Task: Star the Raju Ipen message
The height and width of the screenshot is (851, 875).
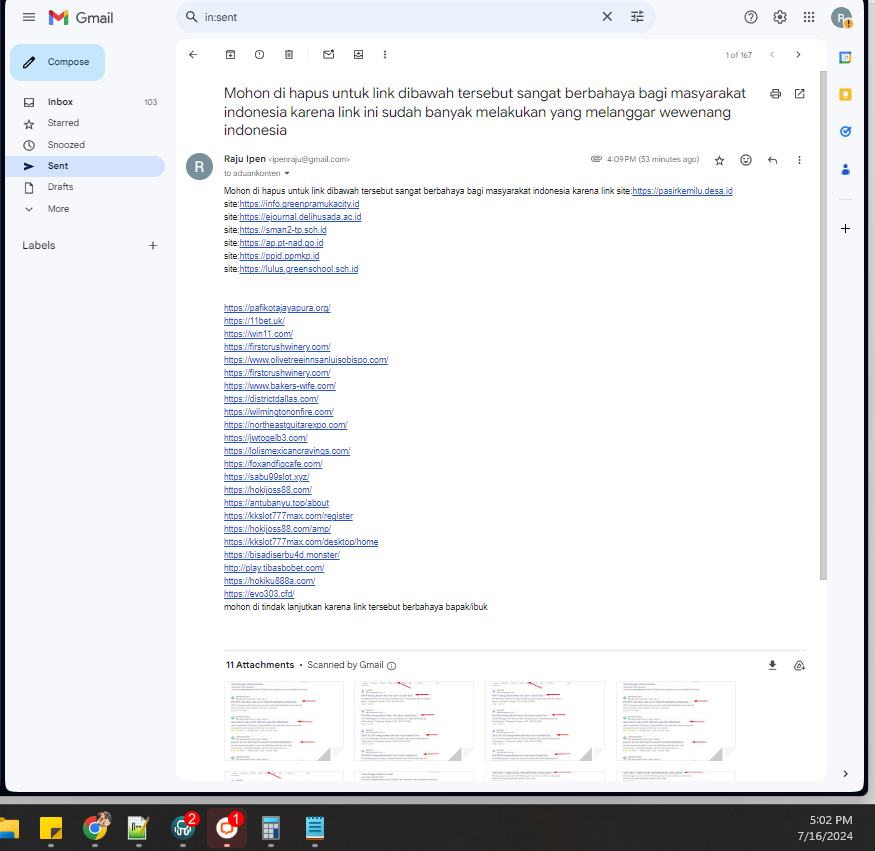Action: [719, 161]
